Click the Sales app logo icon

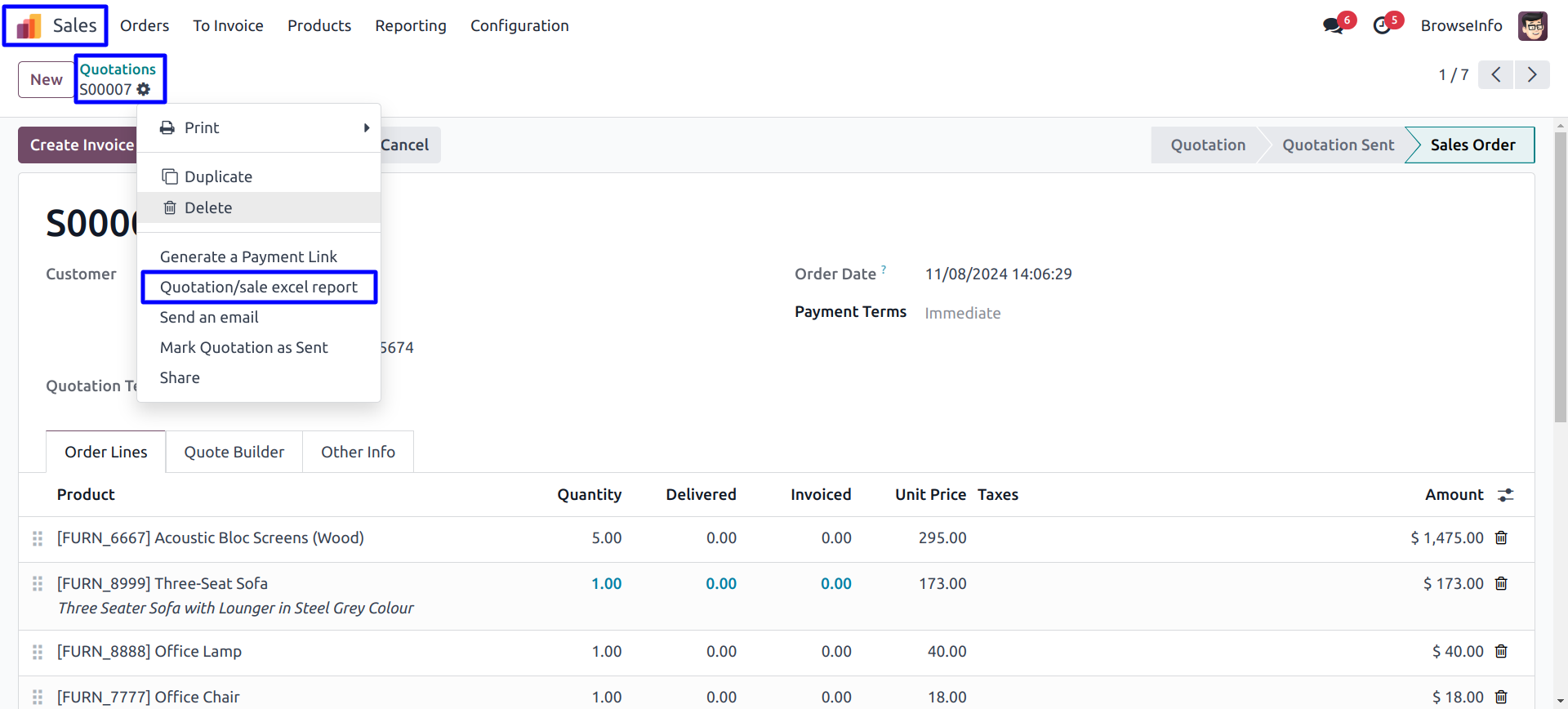[29, 26]
